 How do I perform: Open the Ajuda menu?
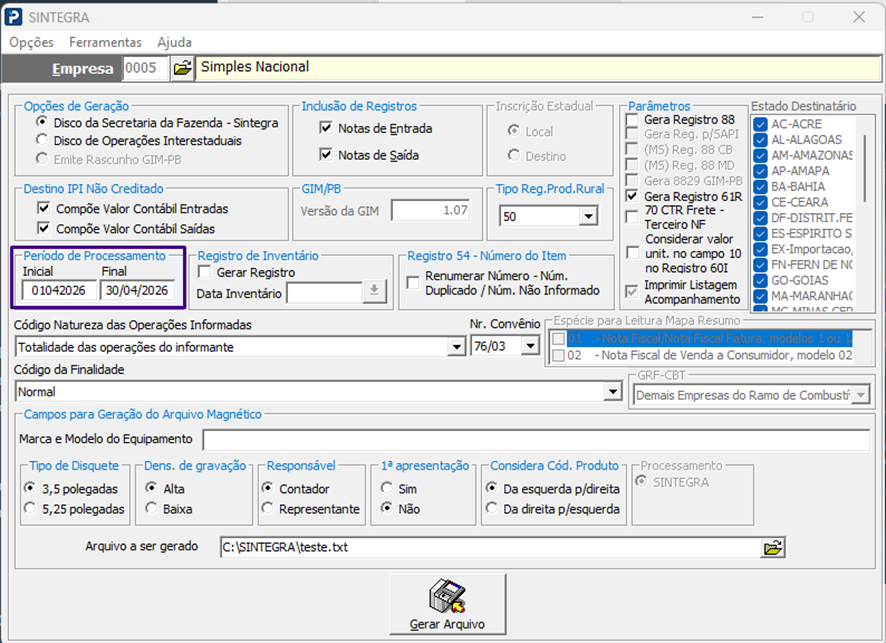click(x=175, y=42)
